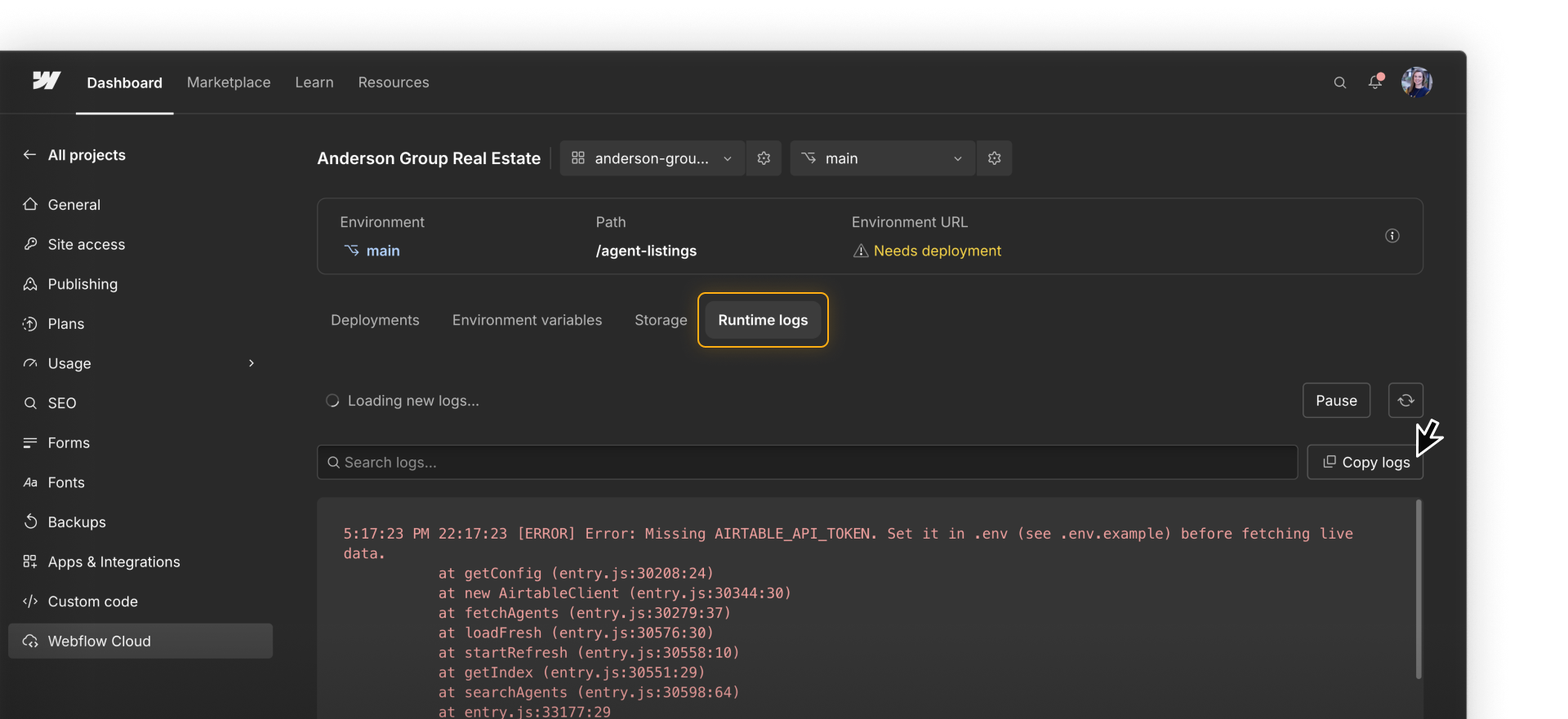Pause log streaming with Pause button
The height and width of the screenshot is (719, 1568).
coord(1336,401)
